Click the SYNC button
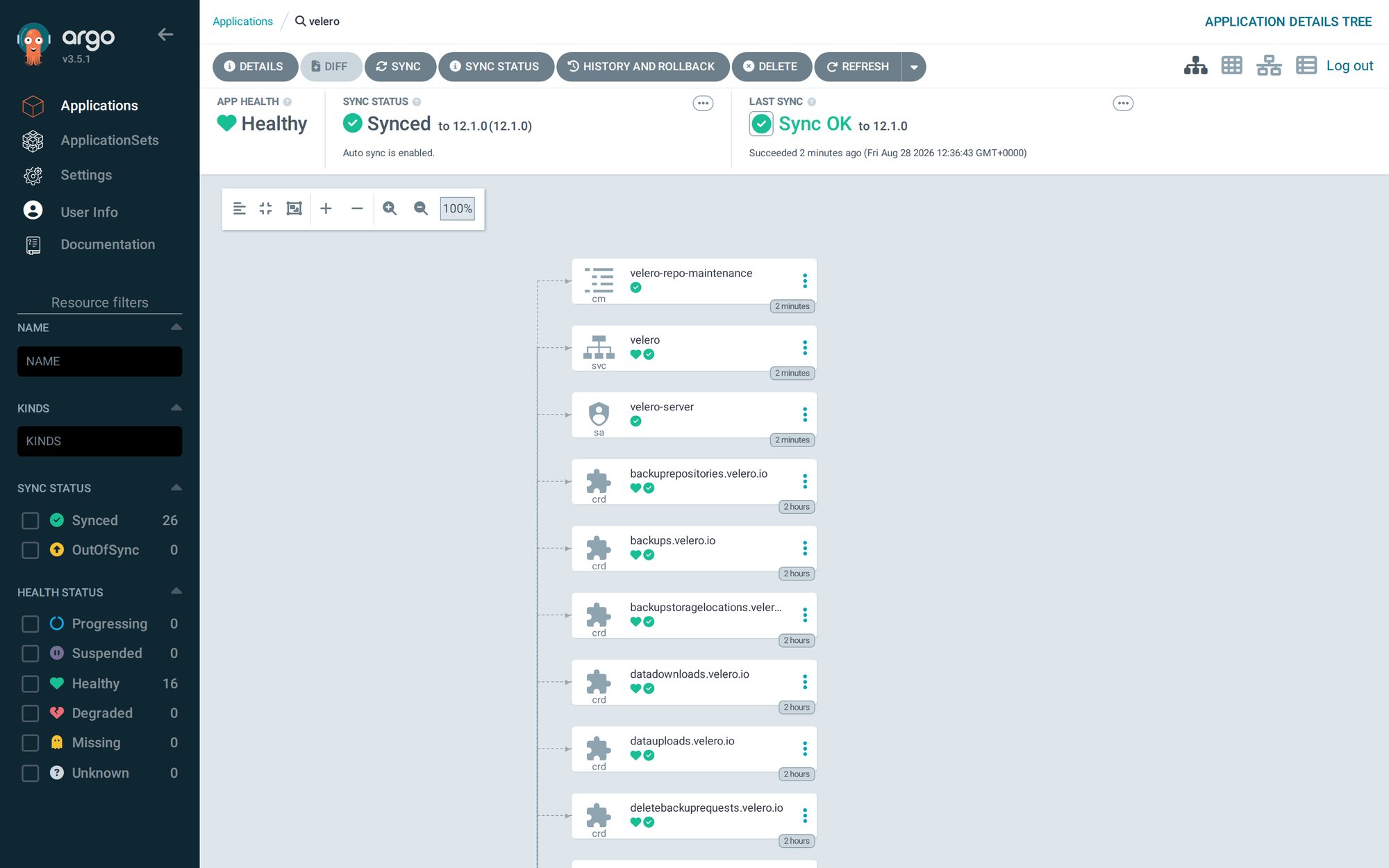1389x868 pixels. pos(400,67)
